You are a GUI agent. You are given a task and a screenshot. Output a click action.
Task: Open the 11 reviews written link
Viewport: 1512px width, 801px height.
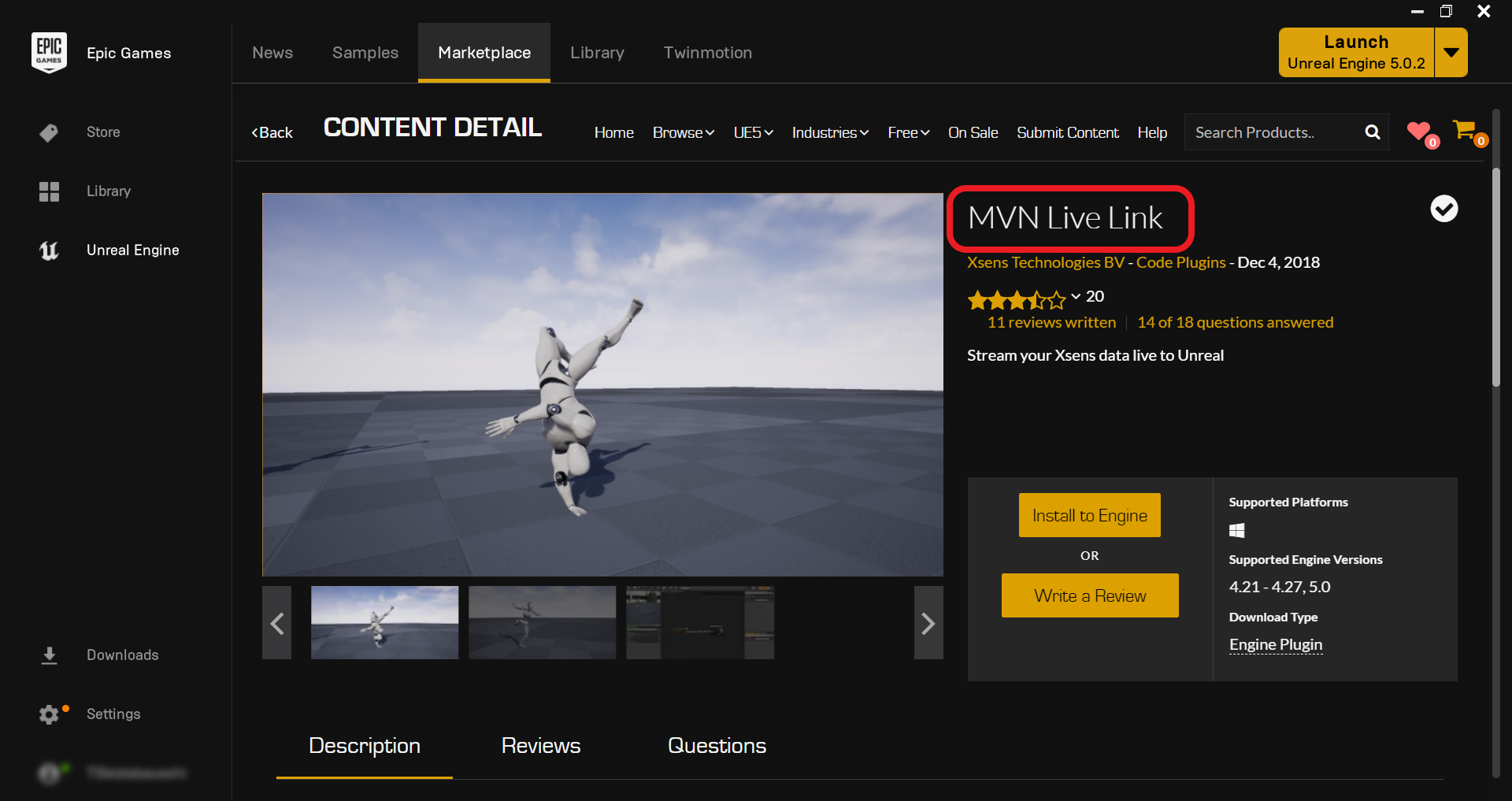coord(1051,322)
